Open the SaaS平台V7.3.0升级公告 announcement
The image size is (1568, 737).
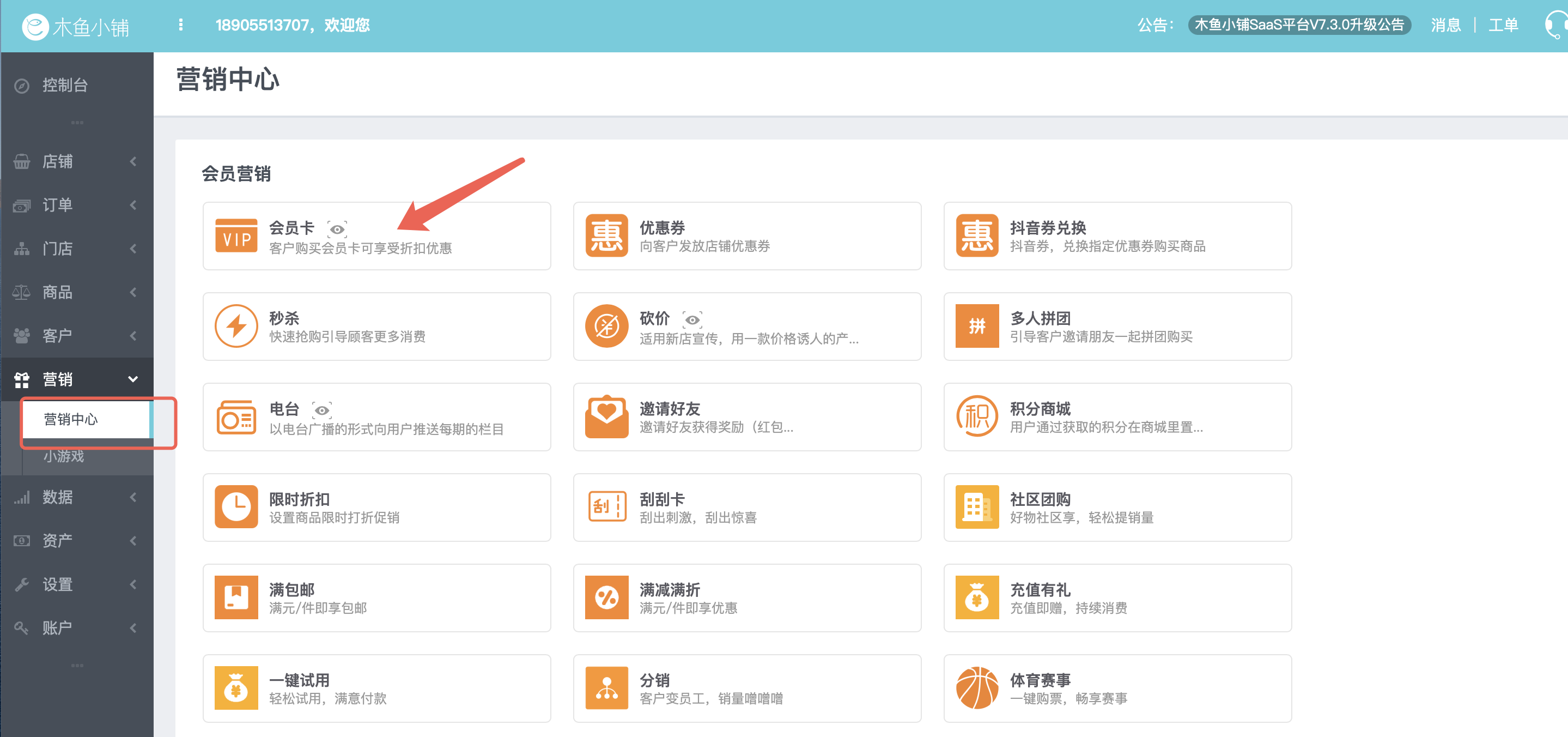(x=1299, y=25)
